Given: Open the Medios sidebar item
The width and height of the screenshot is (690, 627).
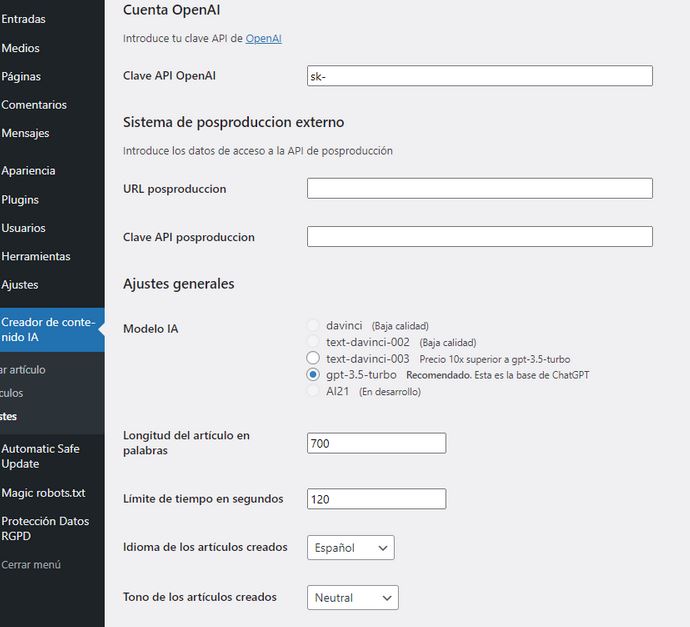Looking at the screenshot, I should (20, 48).
